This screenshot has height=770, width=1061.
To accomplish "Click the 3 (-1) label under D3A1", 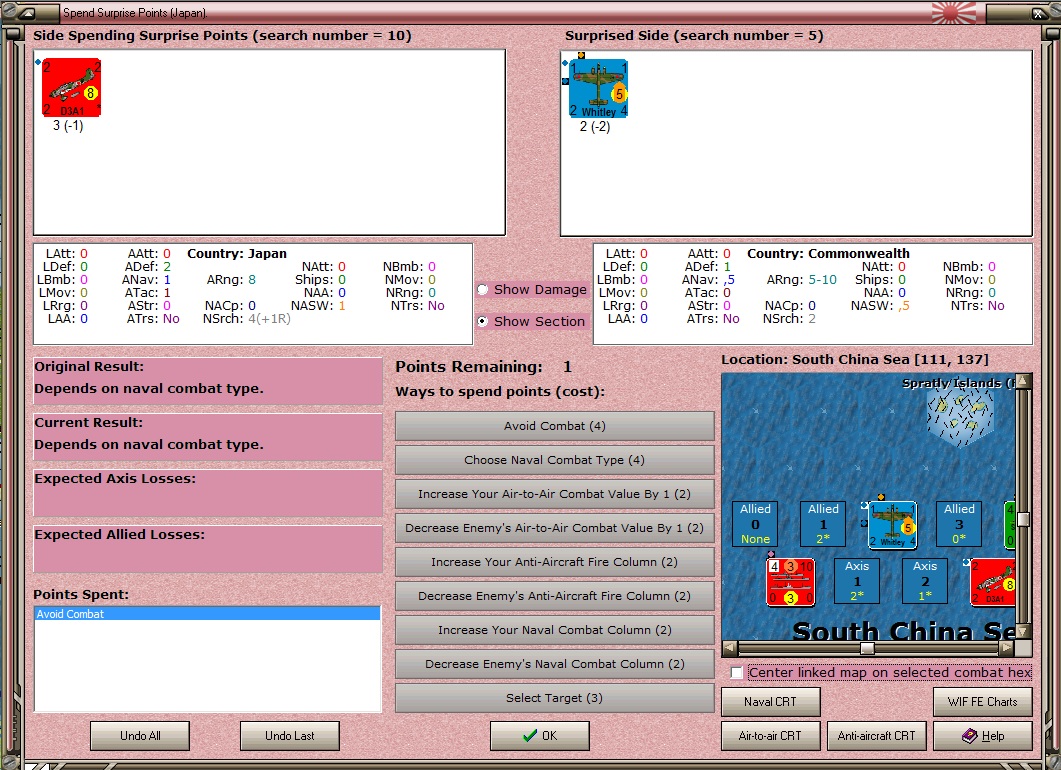I will 68,126.
